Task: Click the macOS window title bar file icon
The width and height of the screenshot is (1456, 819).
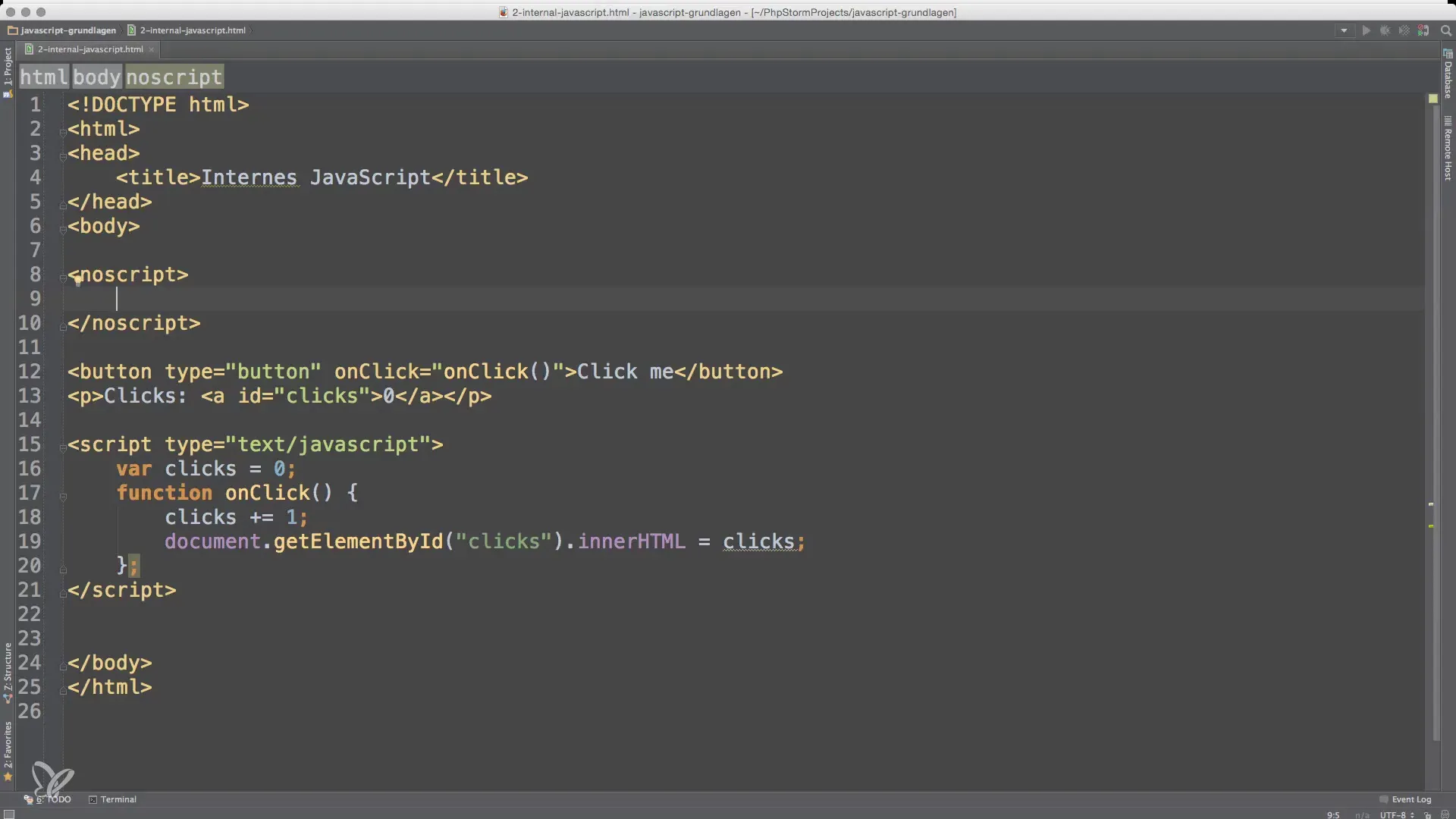Action: click(504, 12)
